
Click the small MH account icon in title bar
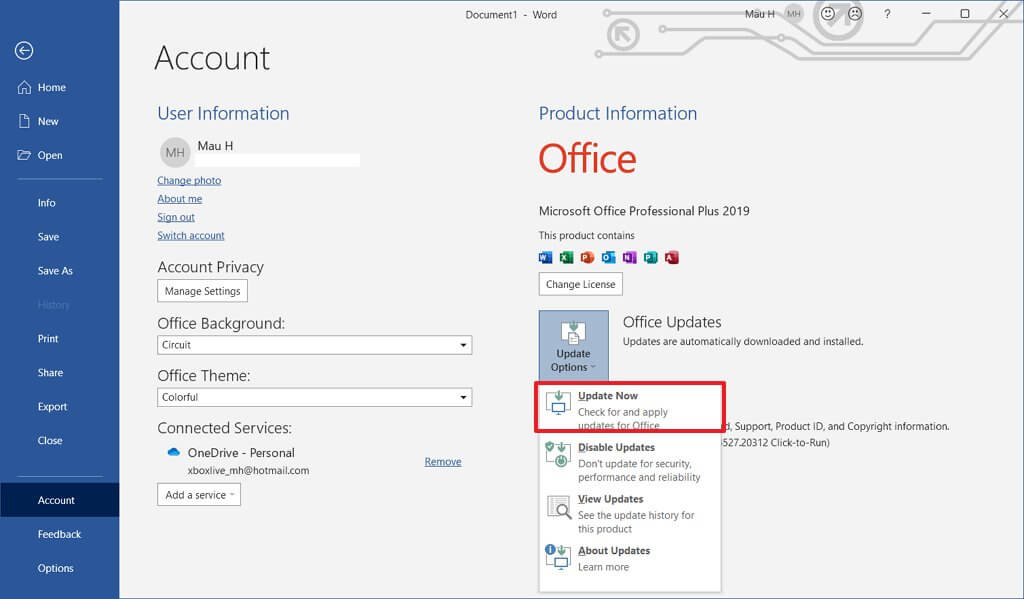794,14
